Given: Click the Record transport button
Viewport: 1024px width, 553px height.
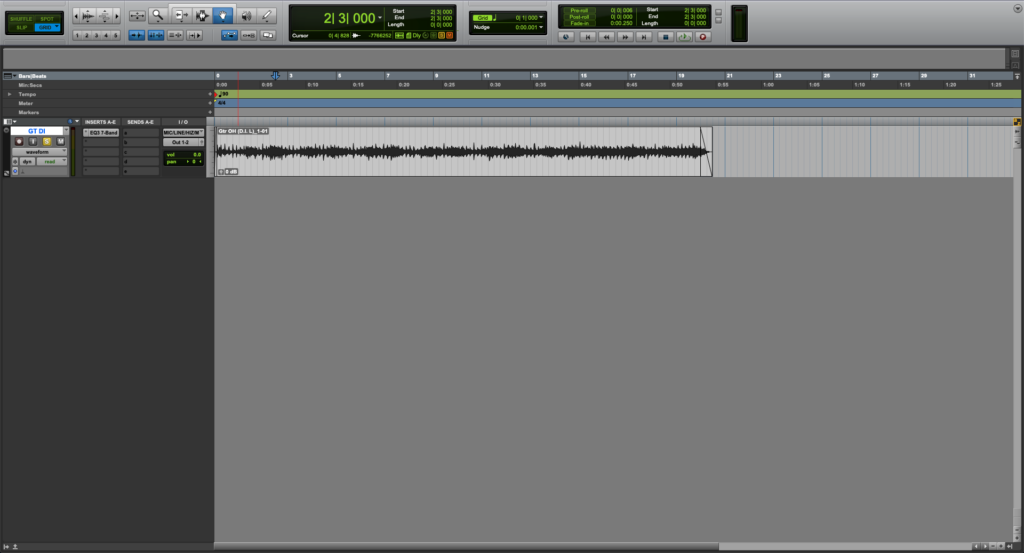Looking at the screenshot, I should click(x=703, y=37).
